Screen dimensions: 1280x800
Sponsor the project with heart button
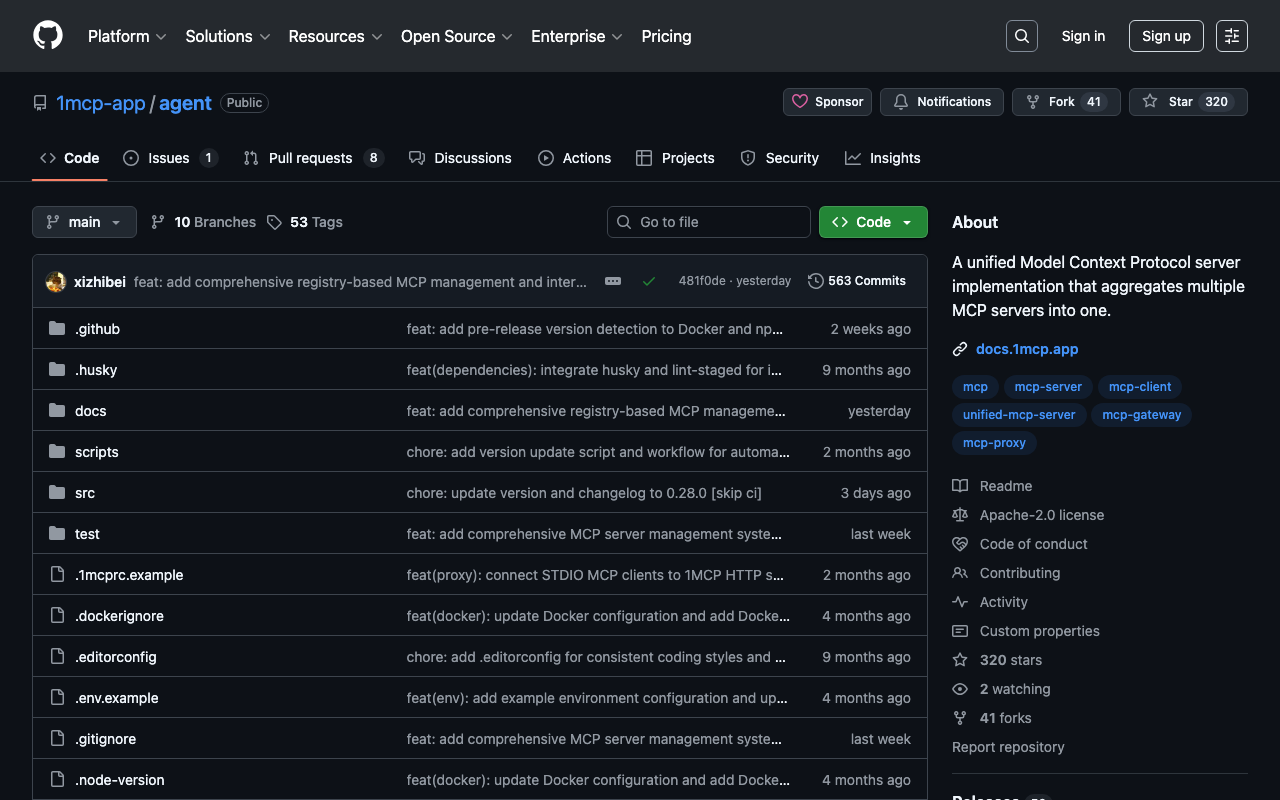pyautogui.click(x=827, y=102)
